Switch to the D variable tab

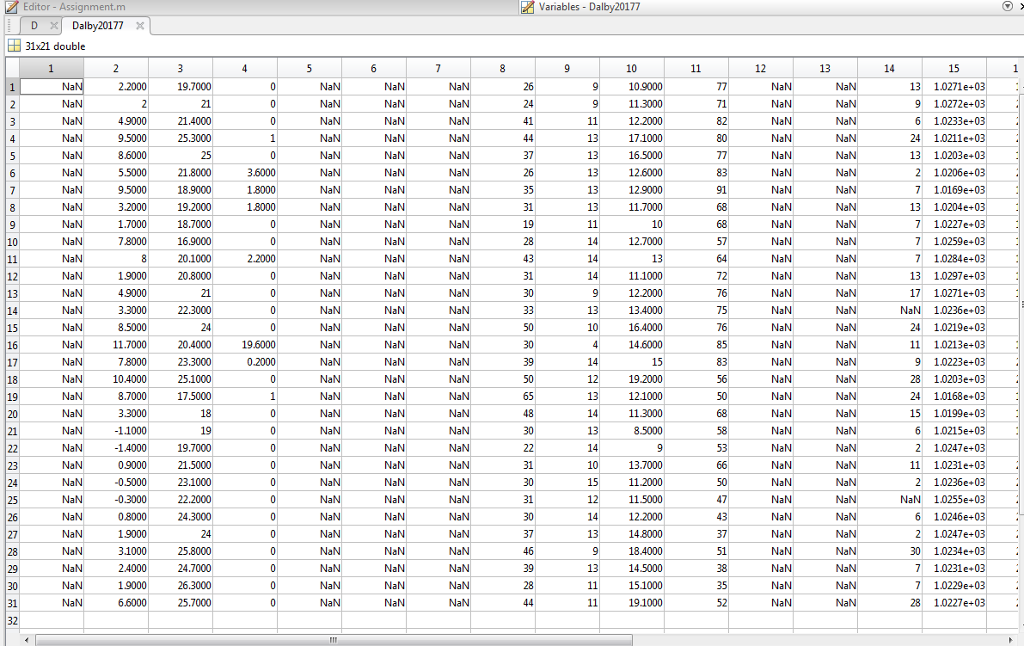pos(34,25)
